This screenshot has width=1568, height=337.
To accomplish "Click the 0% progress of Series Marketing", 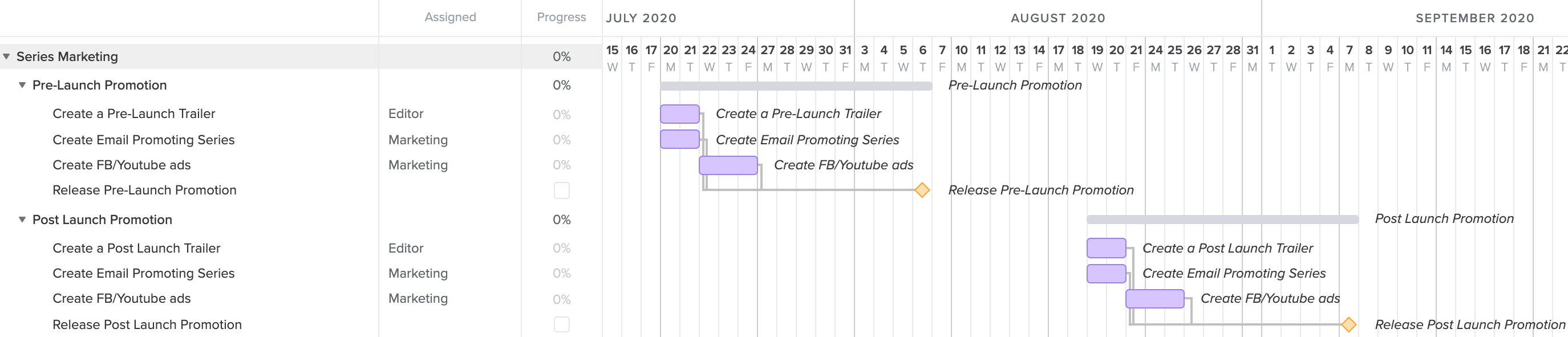I will click(562, 56).
